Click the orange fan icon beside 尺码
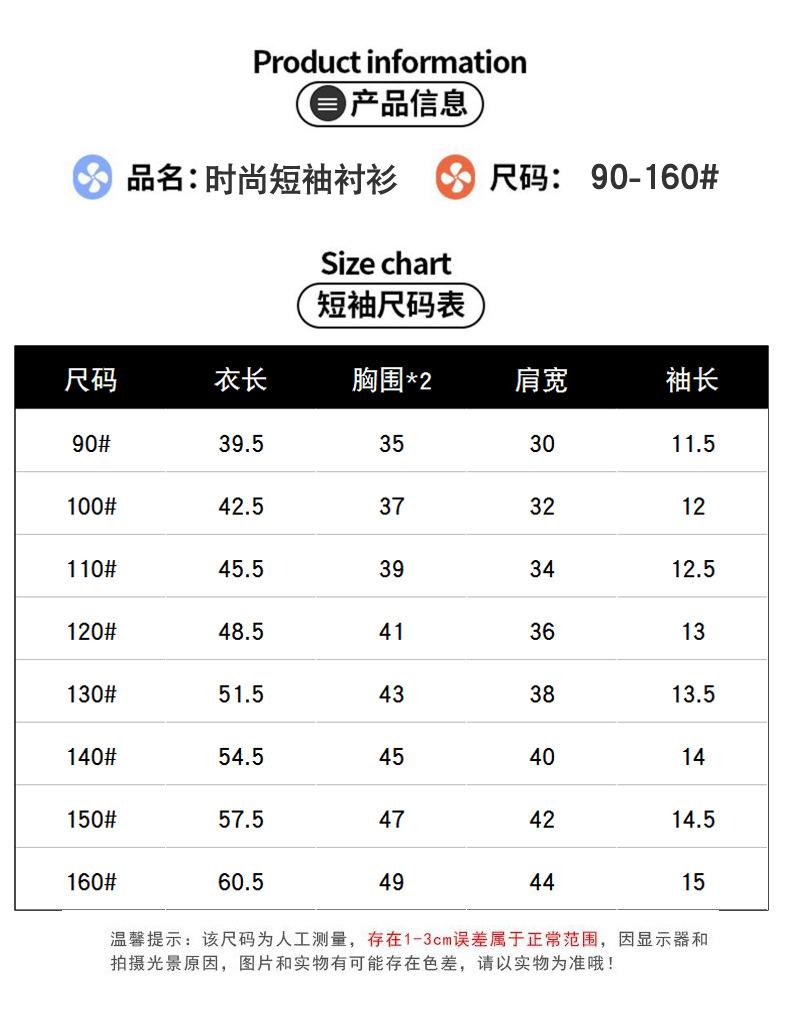Image resolution: width=790 pixels, height=1009 pixels. pyautogui.click(x=456, y=178)
